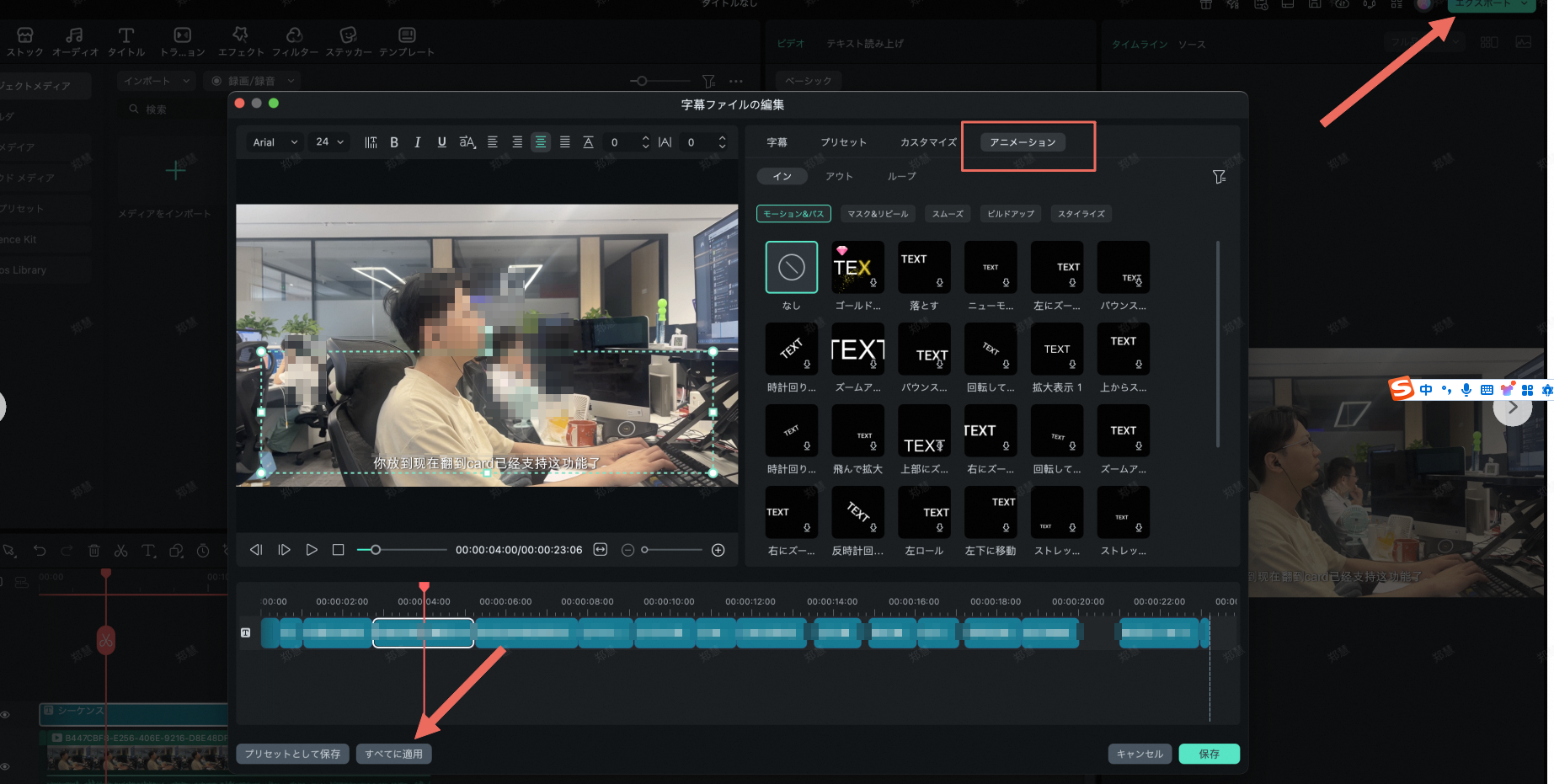Apply italic formatting in the subtitle editor

(417, 141)
